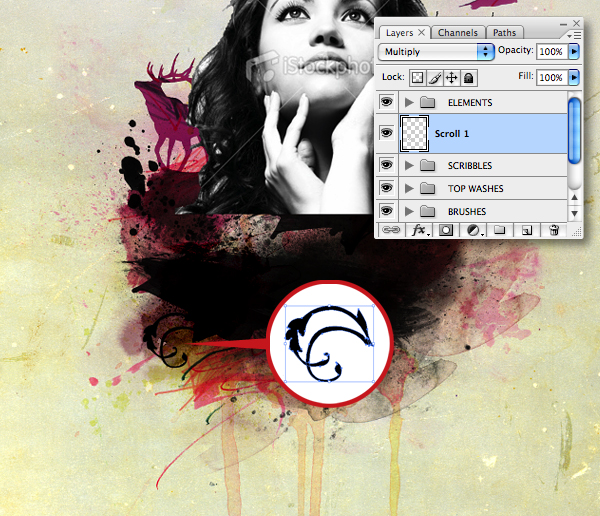Select the BRUSHES group name
600x516 pixels.
[467, 212]
